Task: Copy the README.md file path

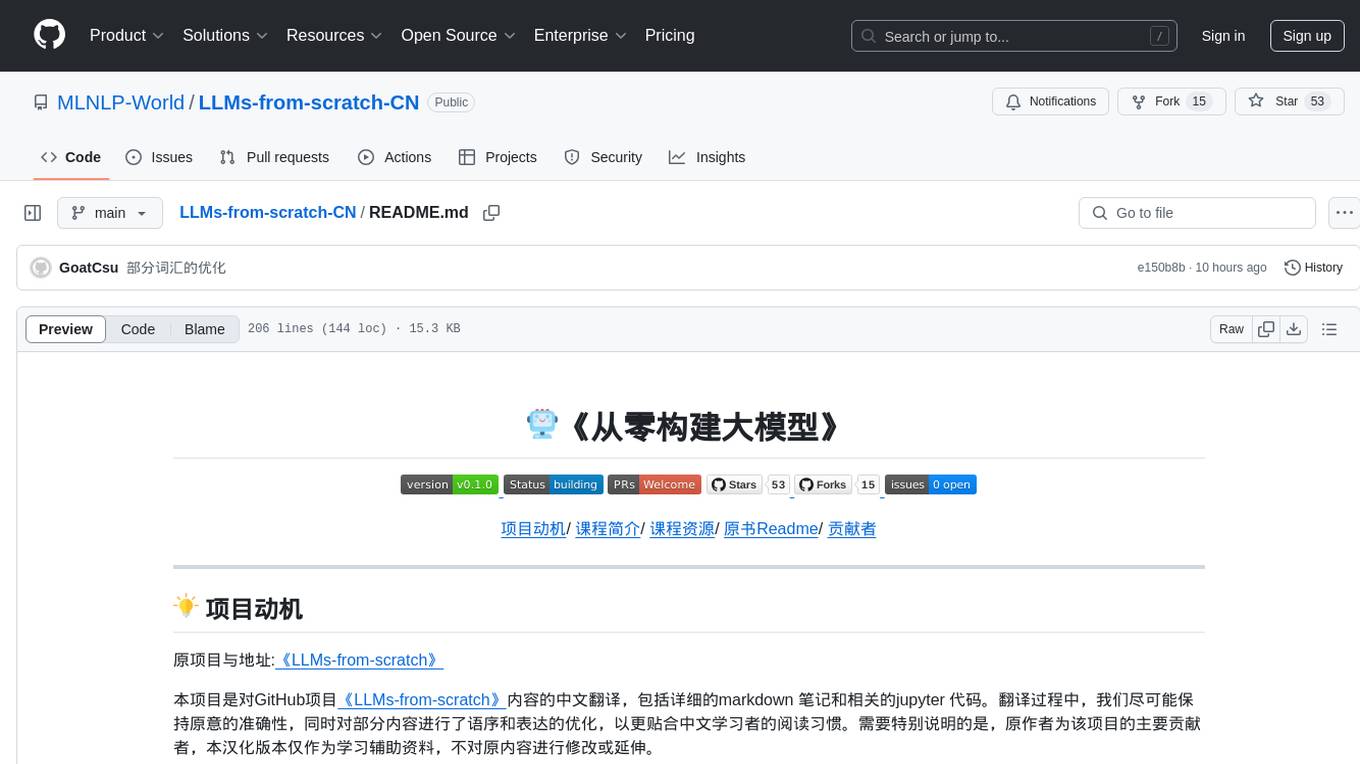Action: [x=491, y=213]
